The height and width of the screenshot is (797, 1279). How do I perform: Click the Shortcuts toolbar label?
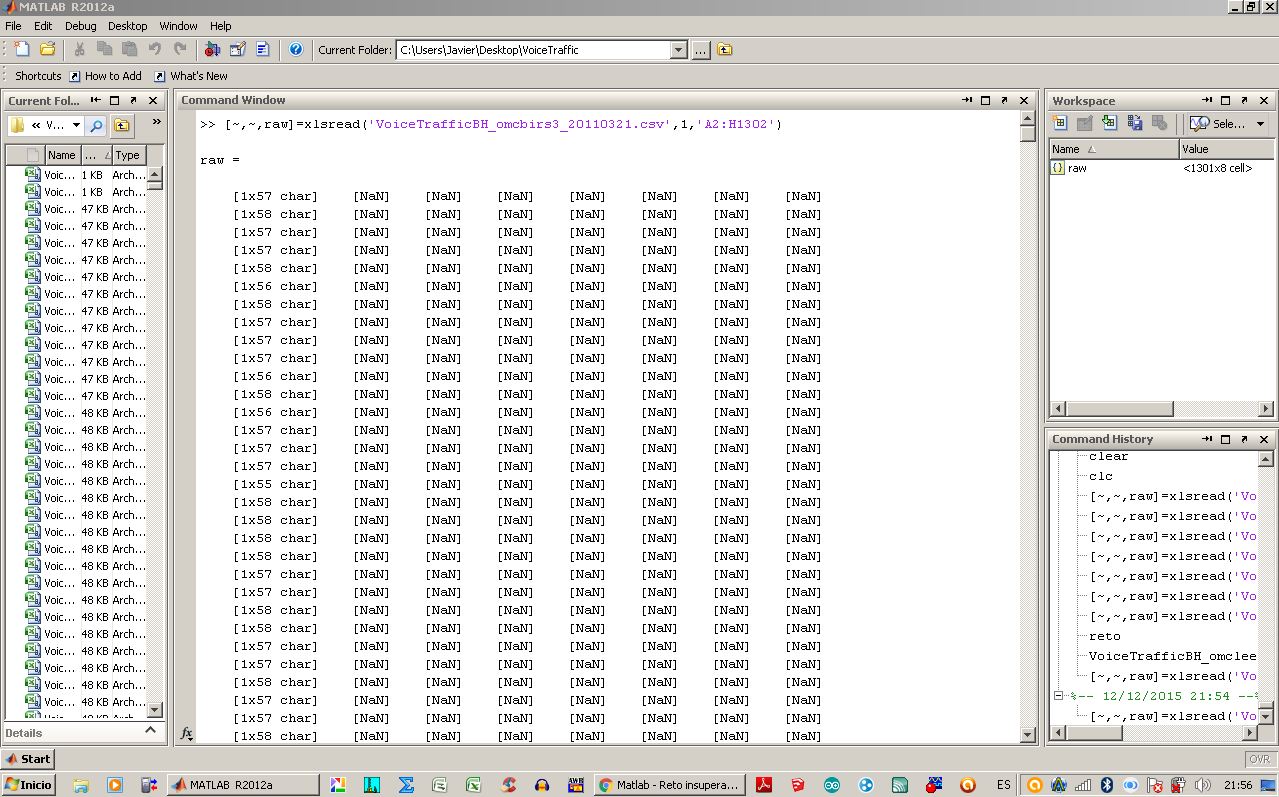(38, 76)
